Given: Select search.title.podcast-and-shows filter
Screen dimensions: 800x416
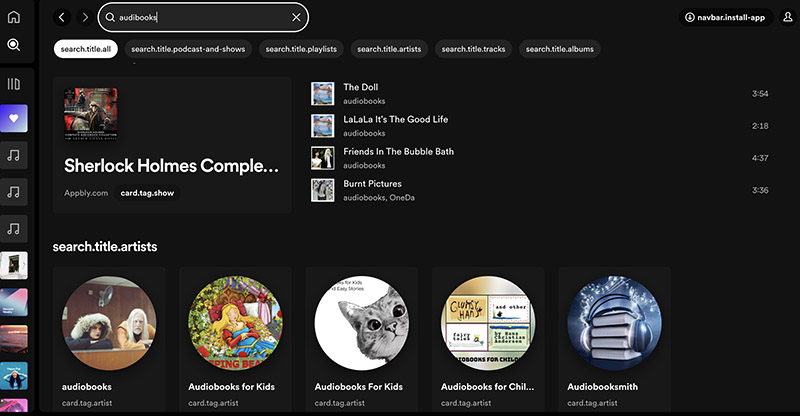Looking at the screenshot, I should (188, 49).
